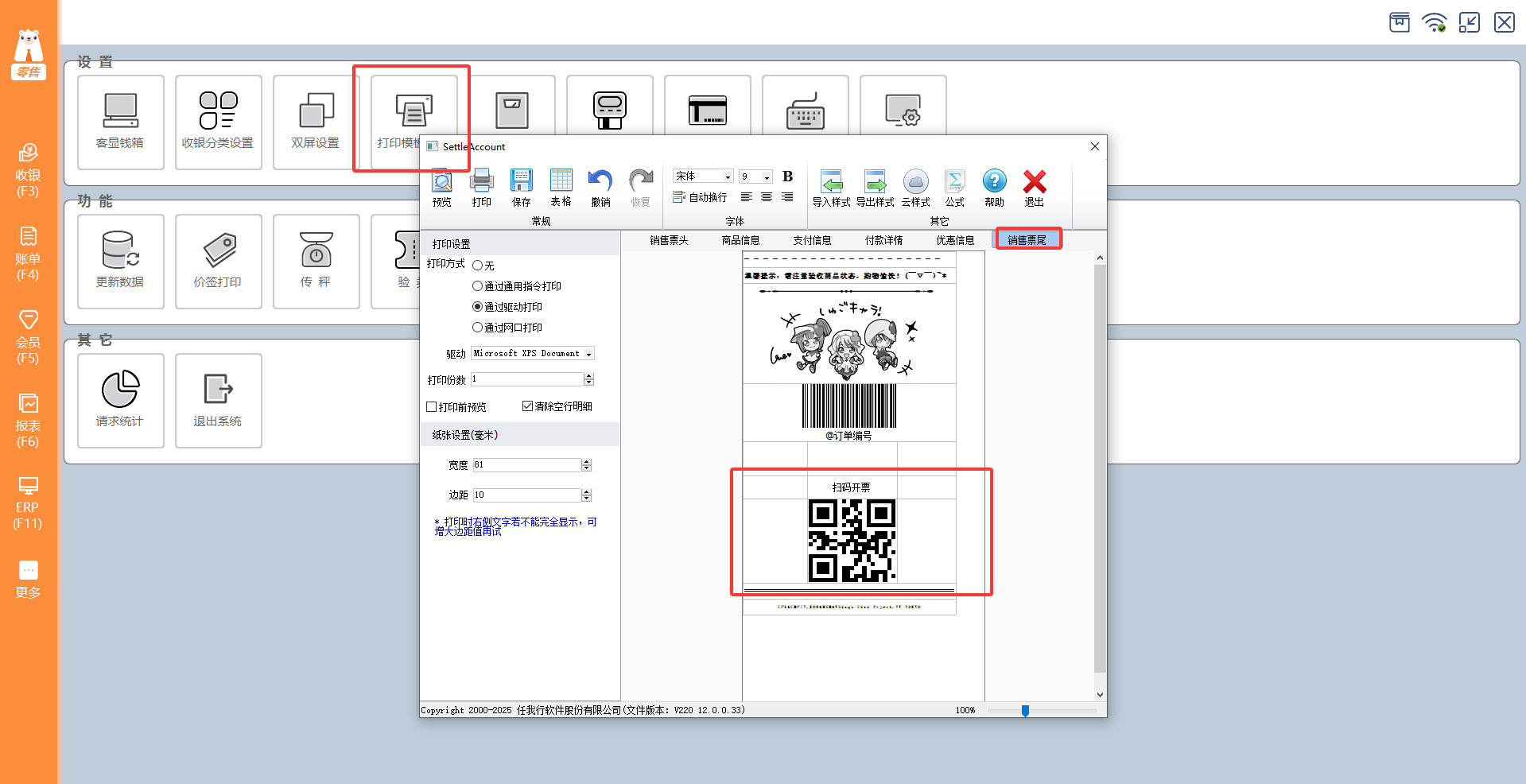Click the Wi-Fi status icon

1435,22
